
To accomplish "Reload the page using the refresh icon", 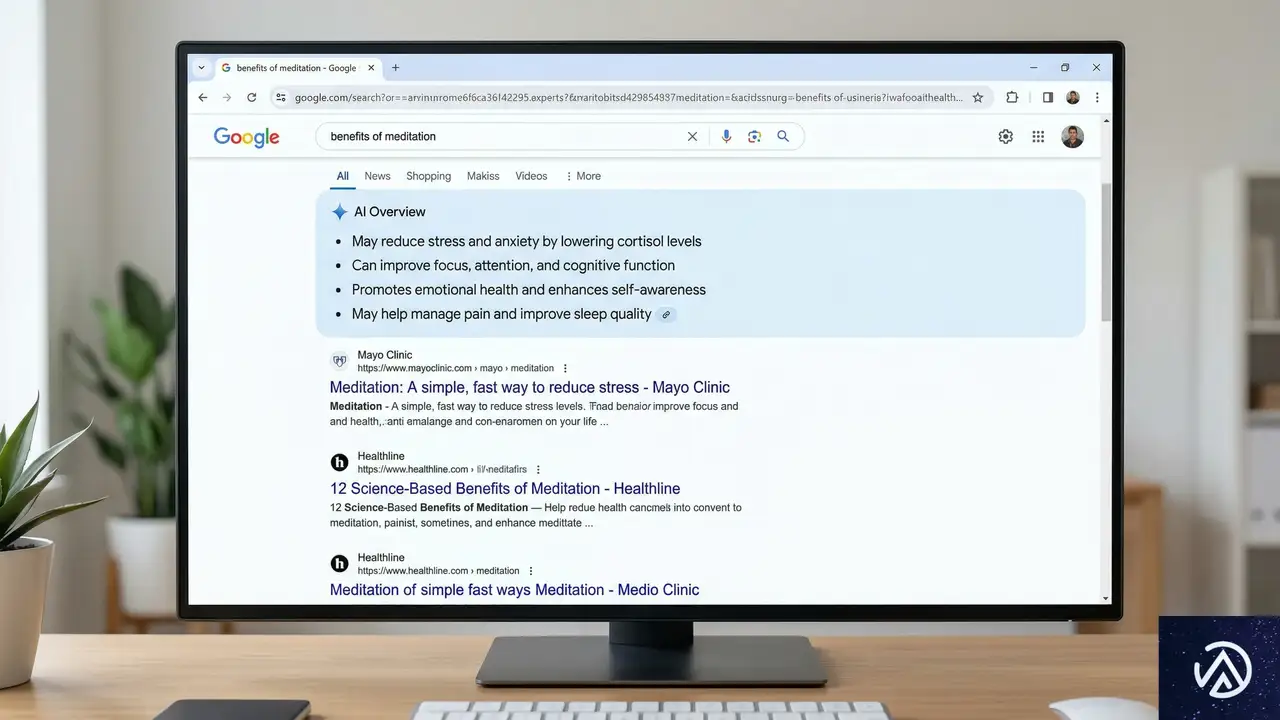I will point(252,97).
